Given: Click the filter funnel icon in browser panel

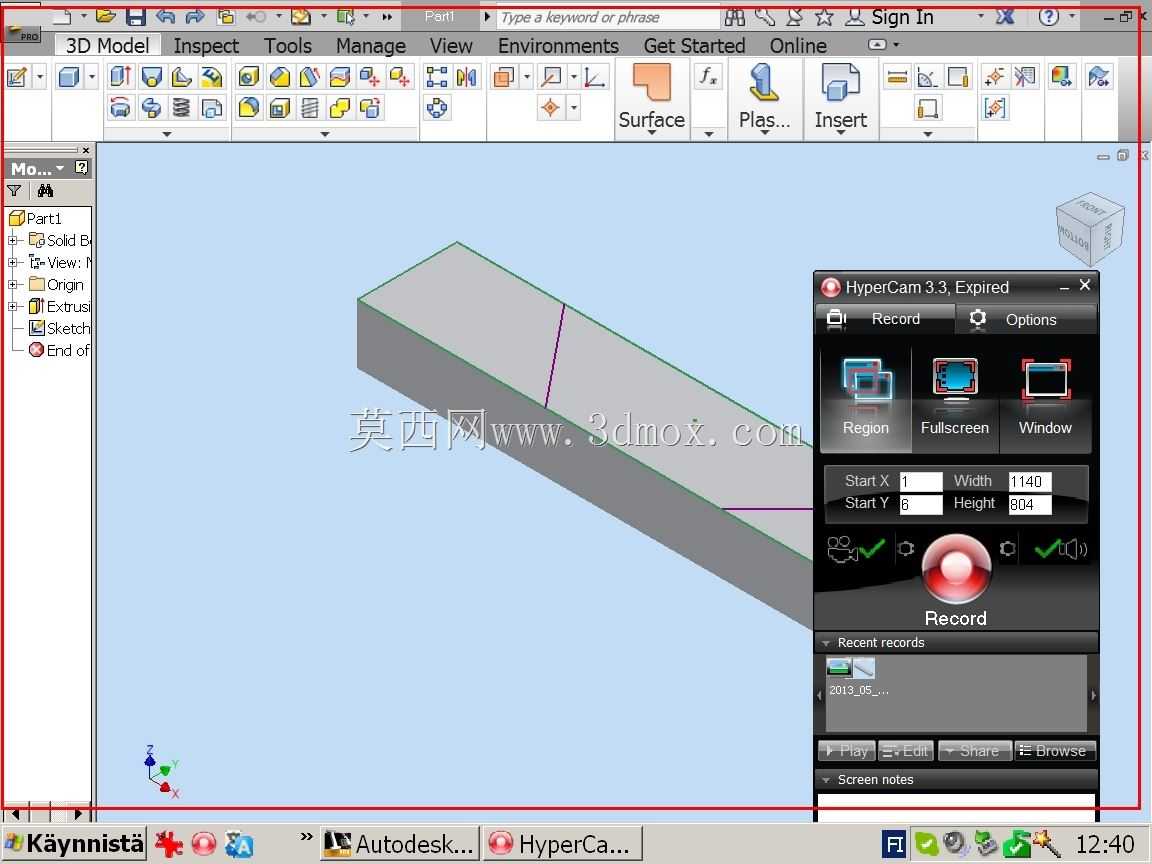Looking at the screenshot, I should (x=14, y=191).
